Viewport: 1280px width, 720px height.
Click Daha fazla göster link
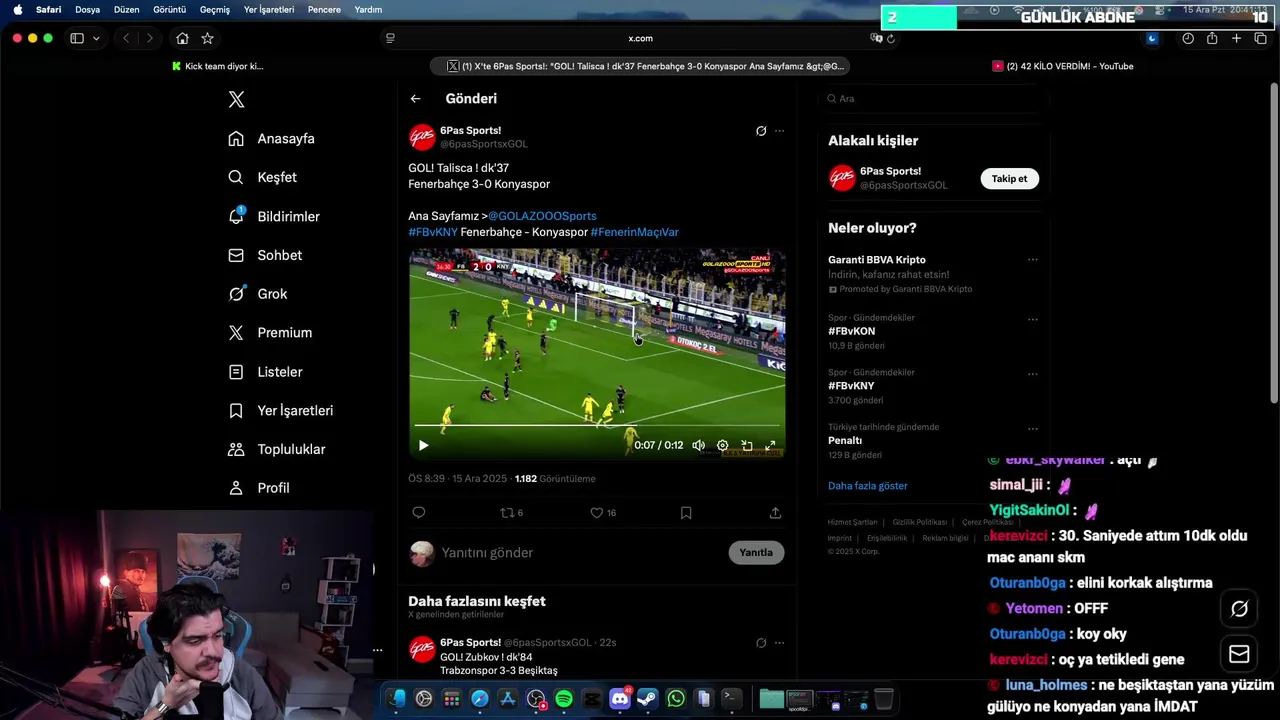867,485
